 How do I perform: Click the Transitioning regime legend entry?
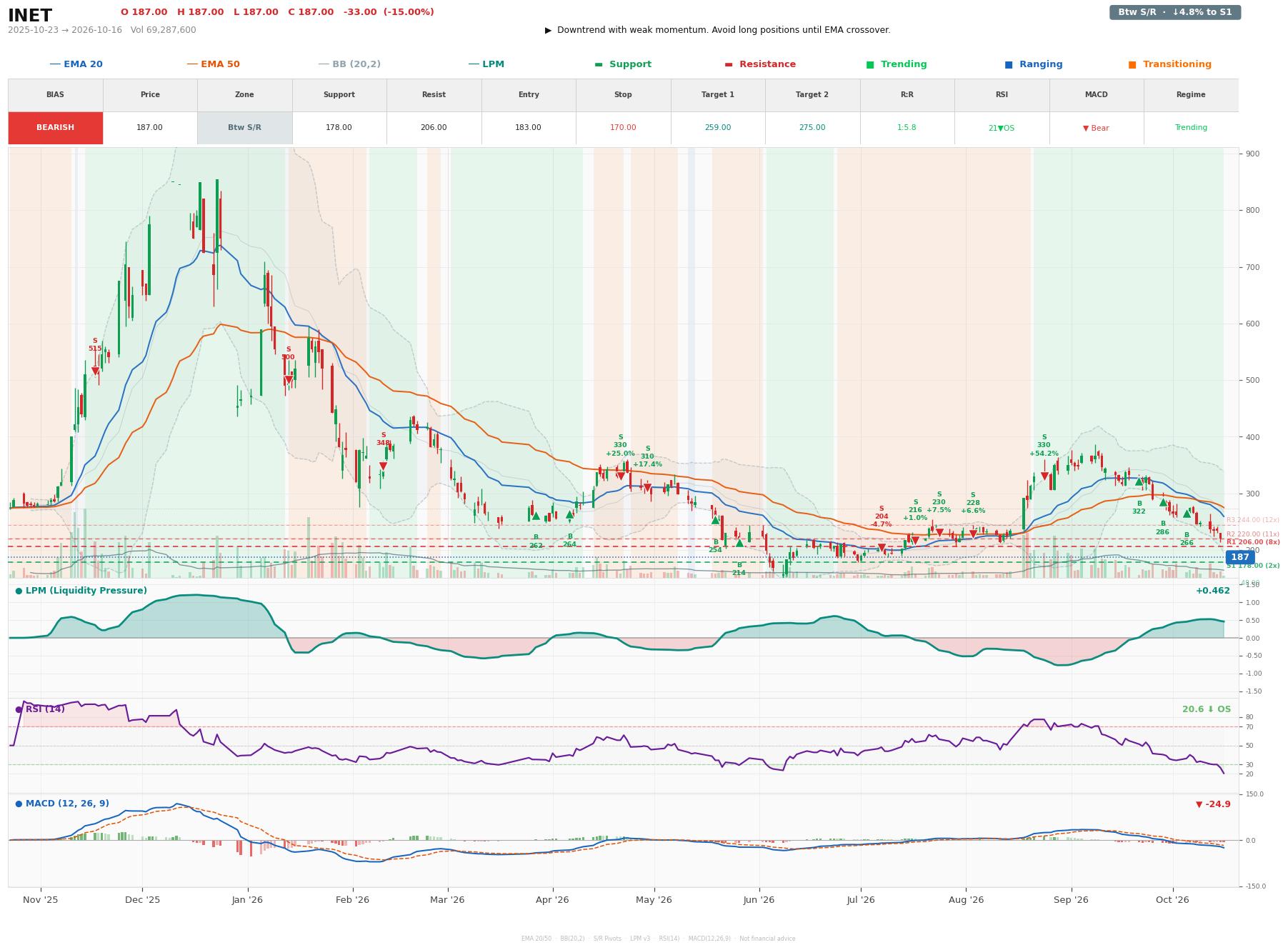[1169, 64]
